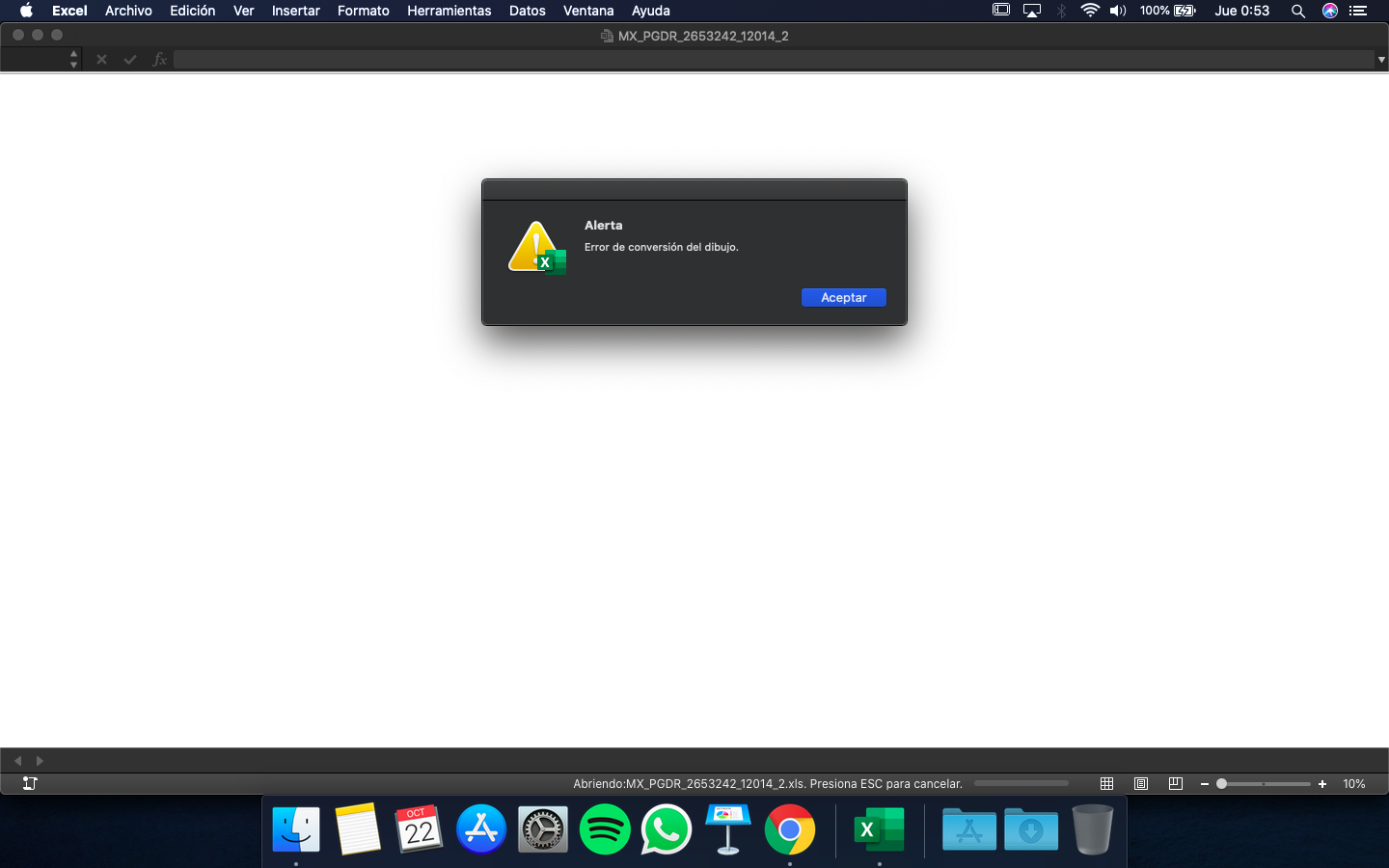The height and width of the screenshot is (868, 1389).
Task: Click the MX_PGDR_2653242_12014_2 document proxy icon
Action: [607, 36]
